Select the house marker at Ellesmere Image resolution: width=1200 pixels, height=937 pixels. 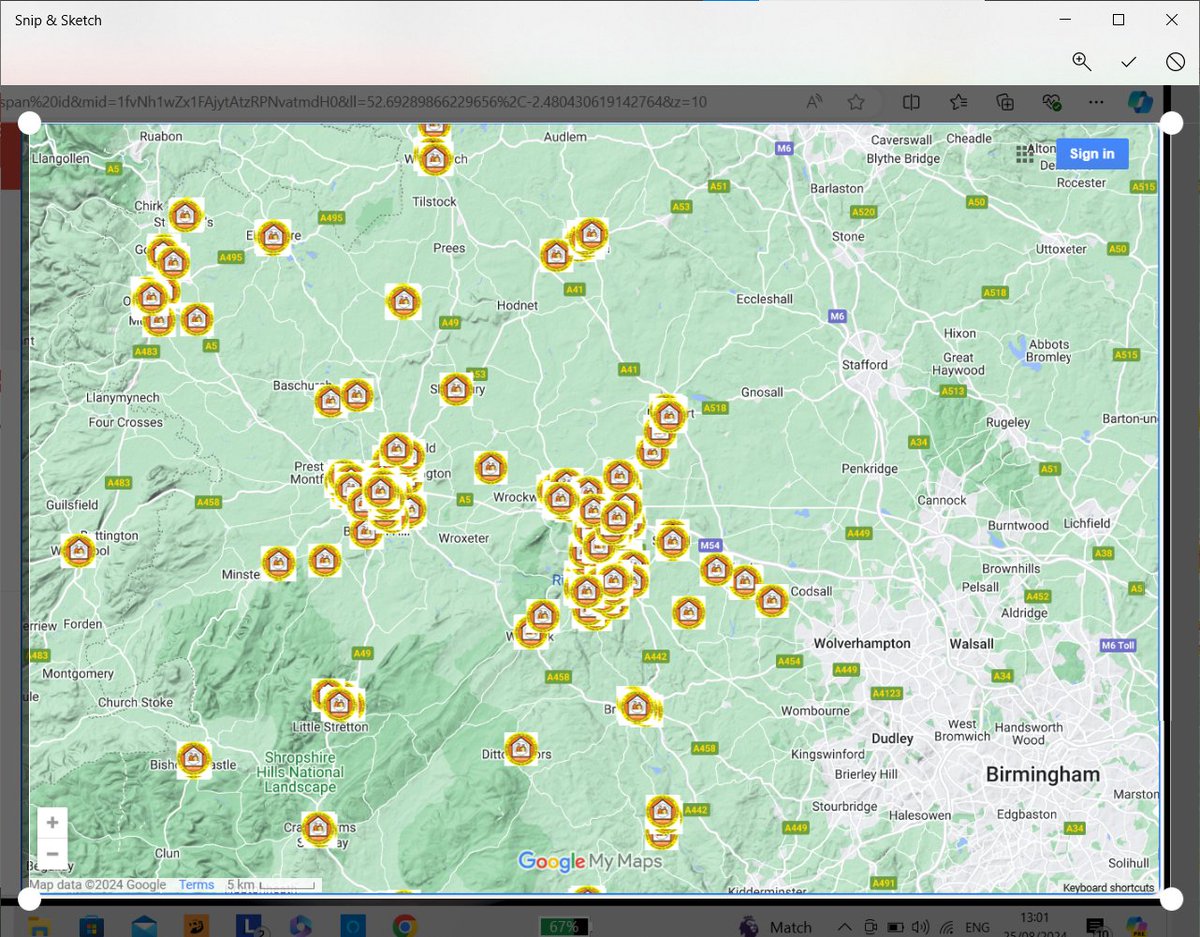coord(272,237)
